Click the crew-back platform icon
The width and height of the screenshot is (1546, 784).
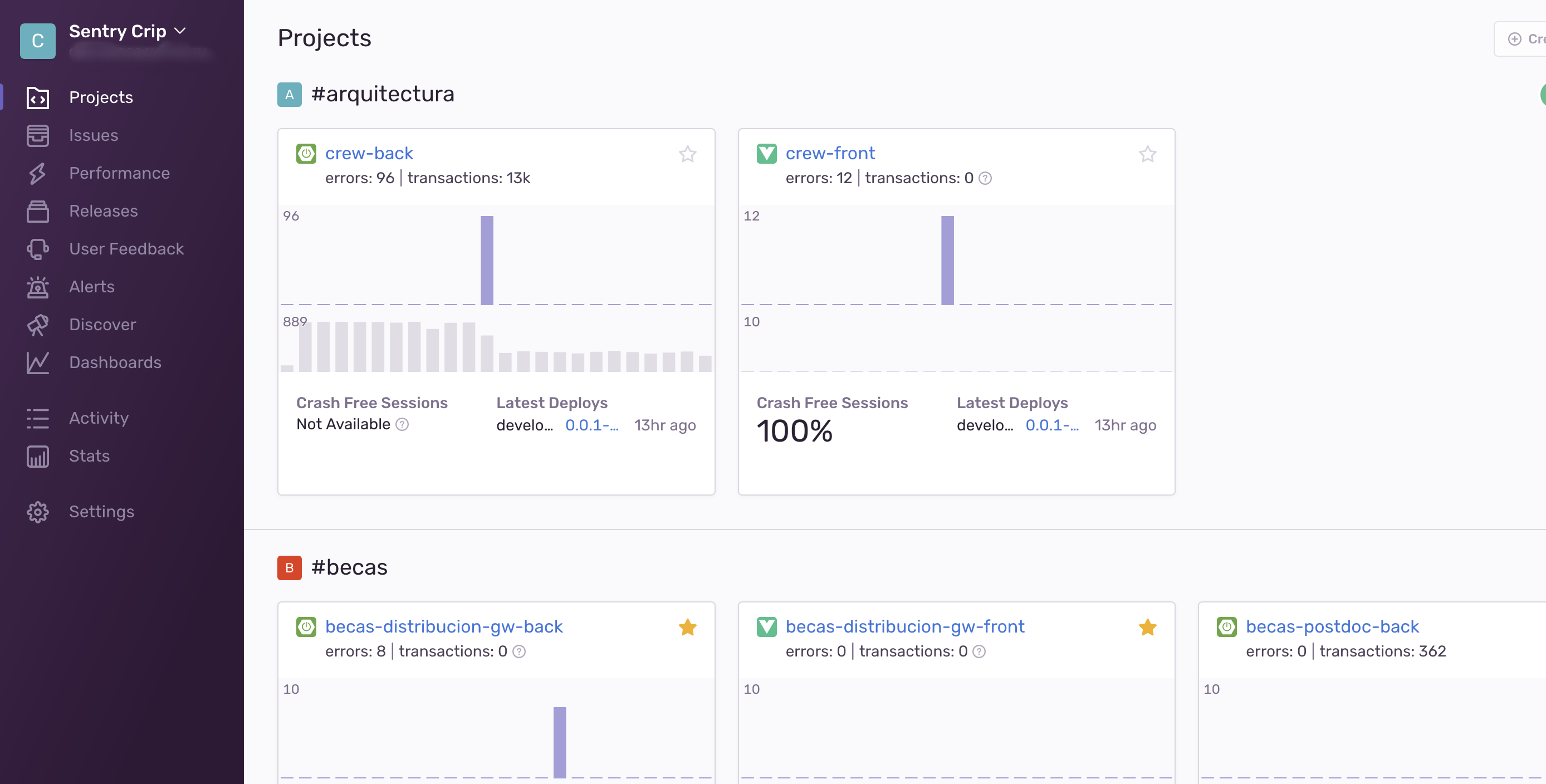(x=306, y=154)
